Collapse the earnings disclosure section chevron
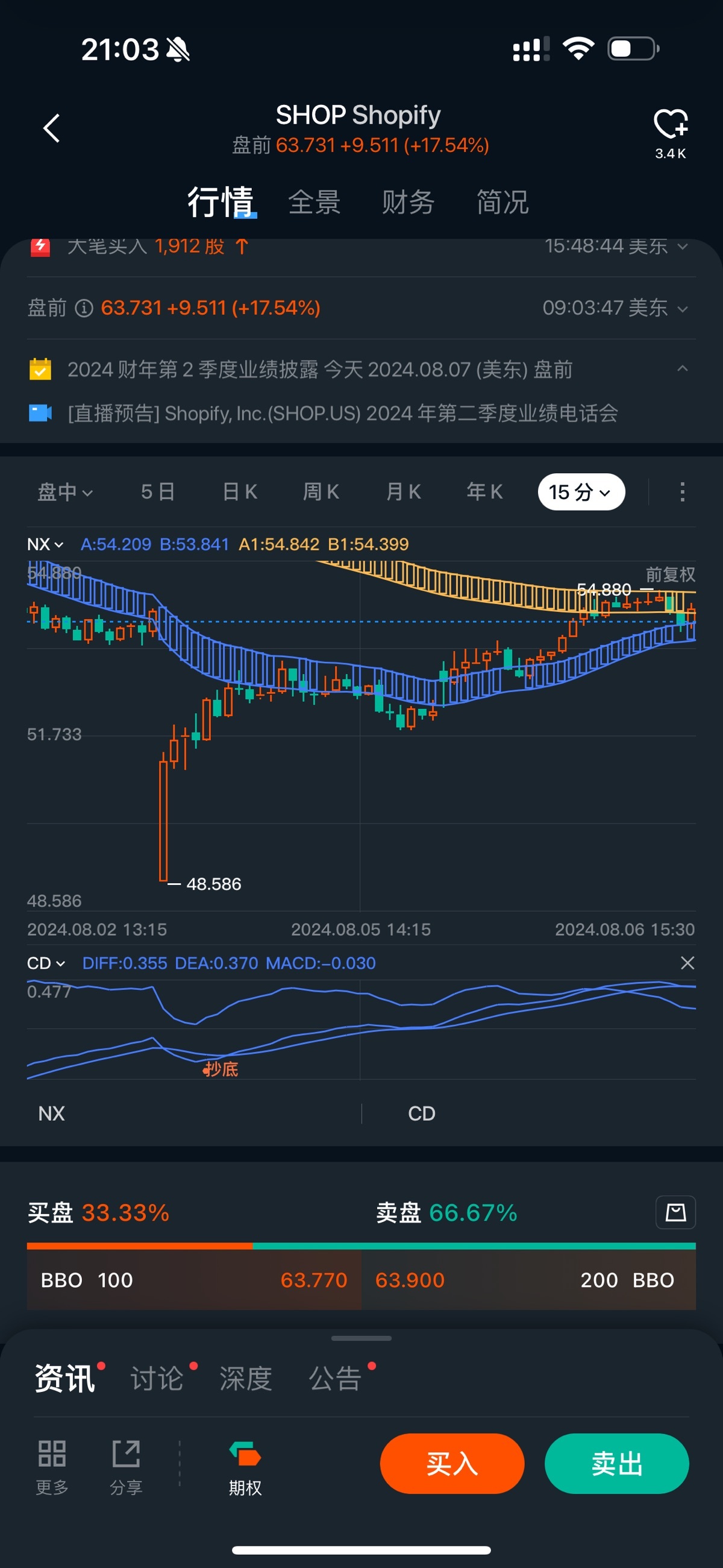The height and width of the screenshot is (1568, 723). coord(682,369)
